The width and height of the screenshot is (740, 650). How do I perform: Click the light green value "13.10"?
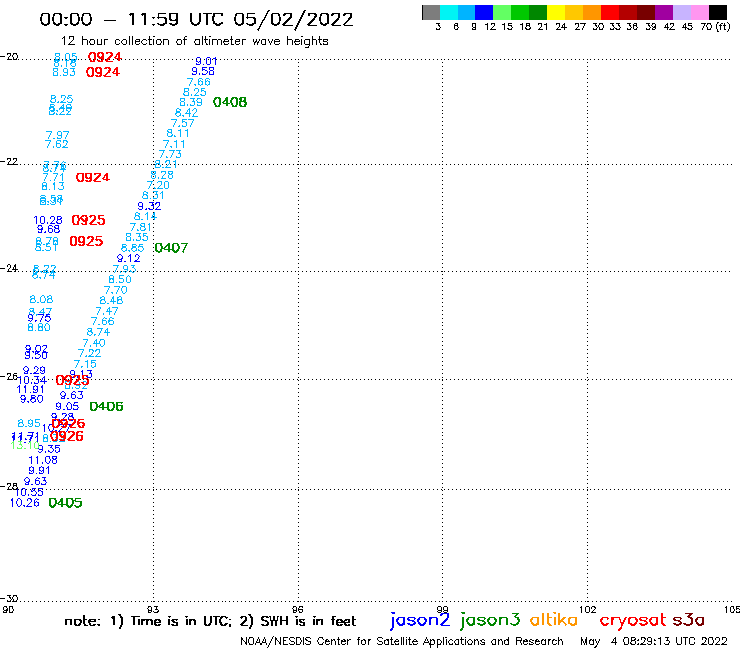coord(25,446)
